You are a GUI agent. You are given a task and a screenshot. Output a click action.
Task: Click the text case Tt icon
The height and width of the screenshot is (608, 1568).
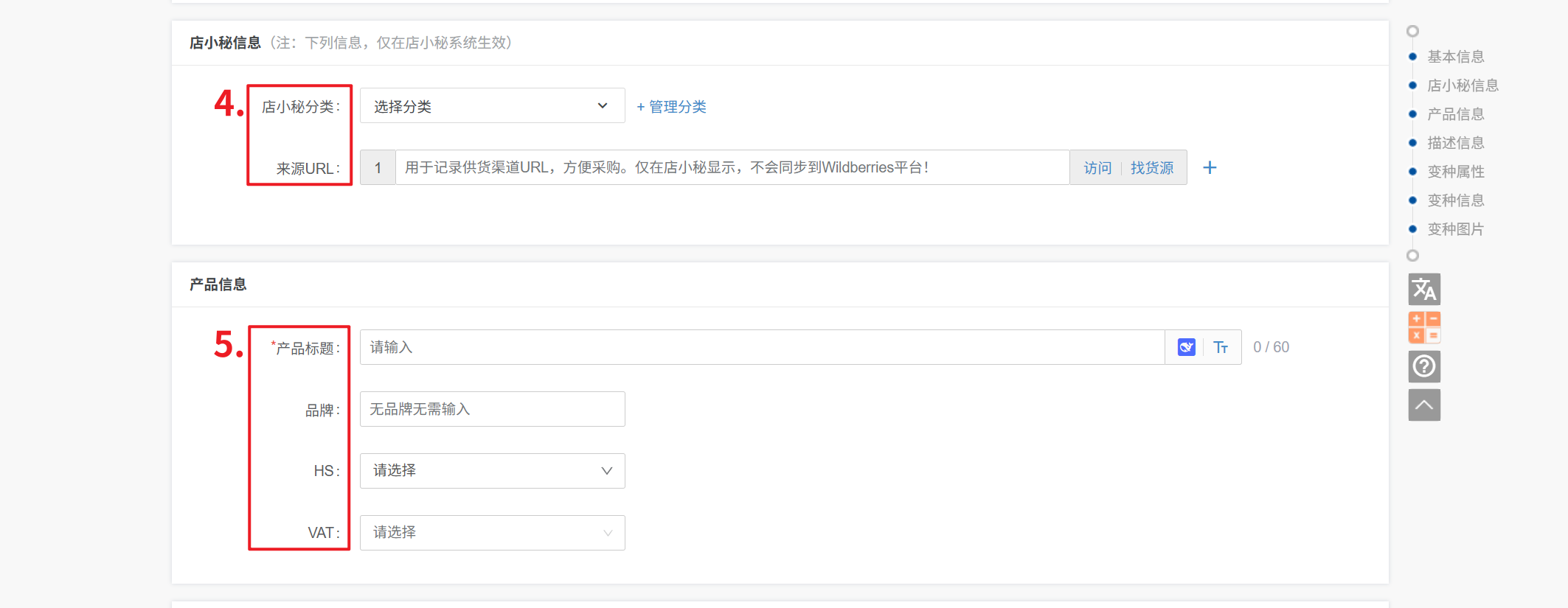point(1221,347)
